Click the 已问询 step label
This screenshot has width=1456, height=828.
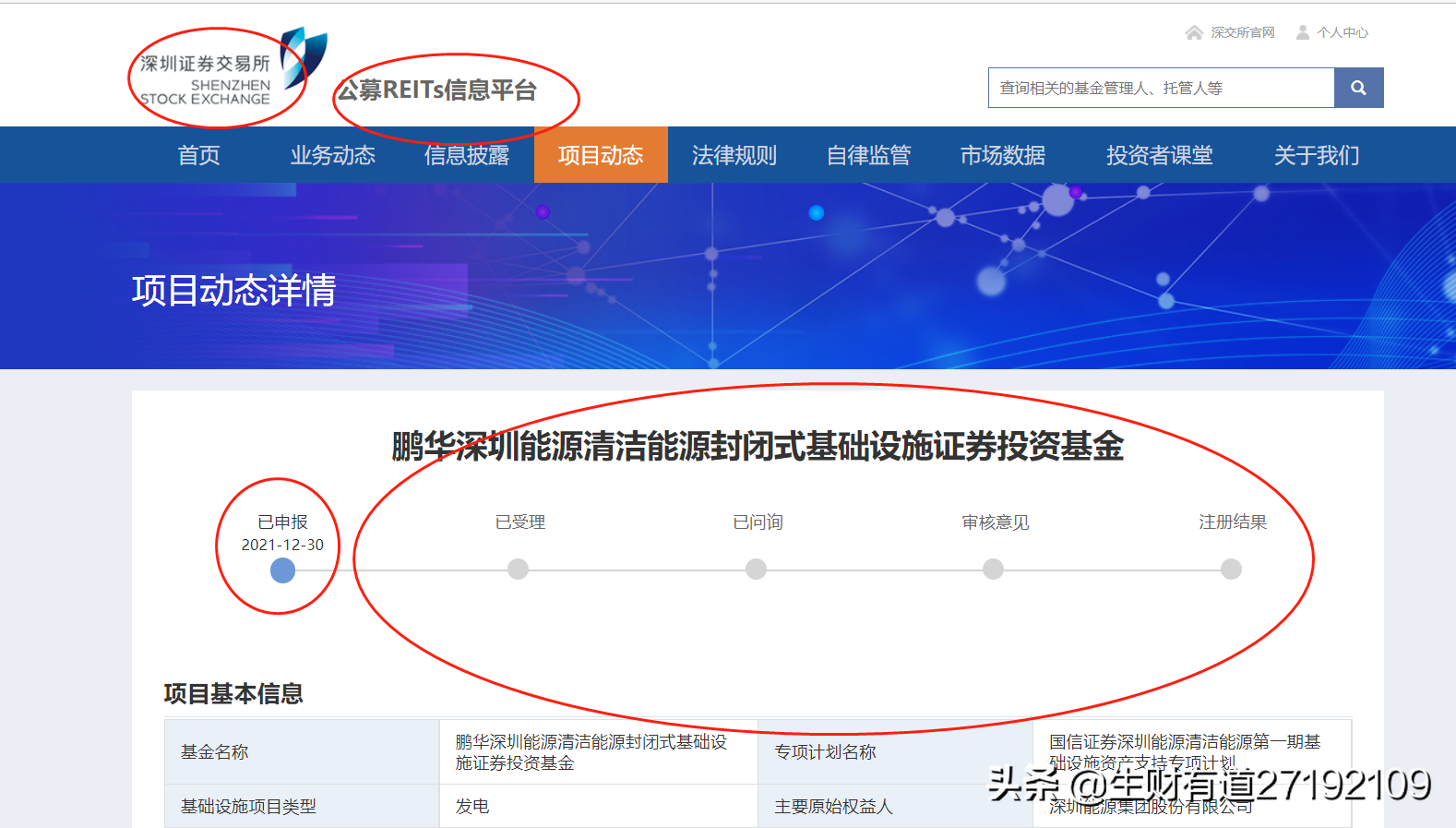(x=758, y=522)
